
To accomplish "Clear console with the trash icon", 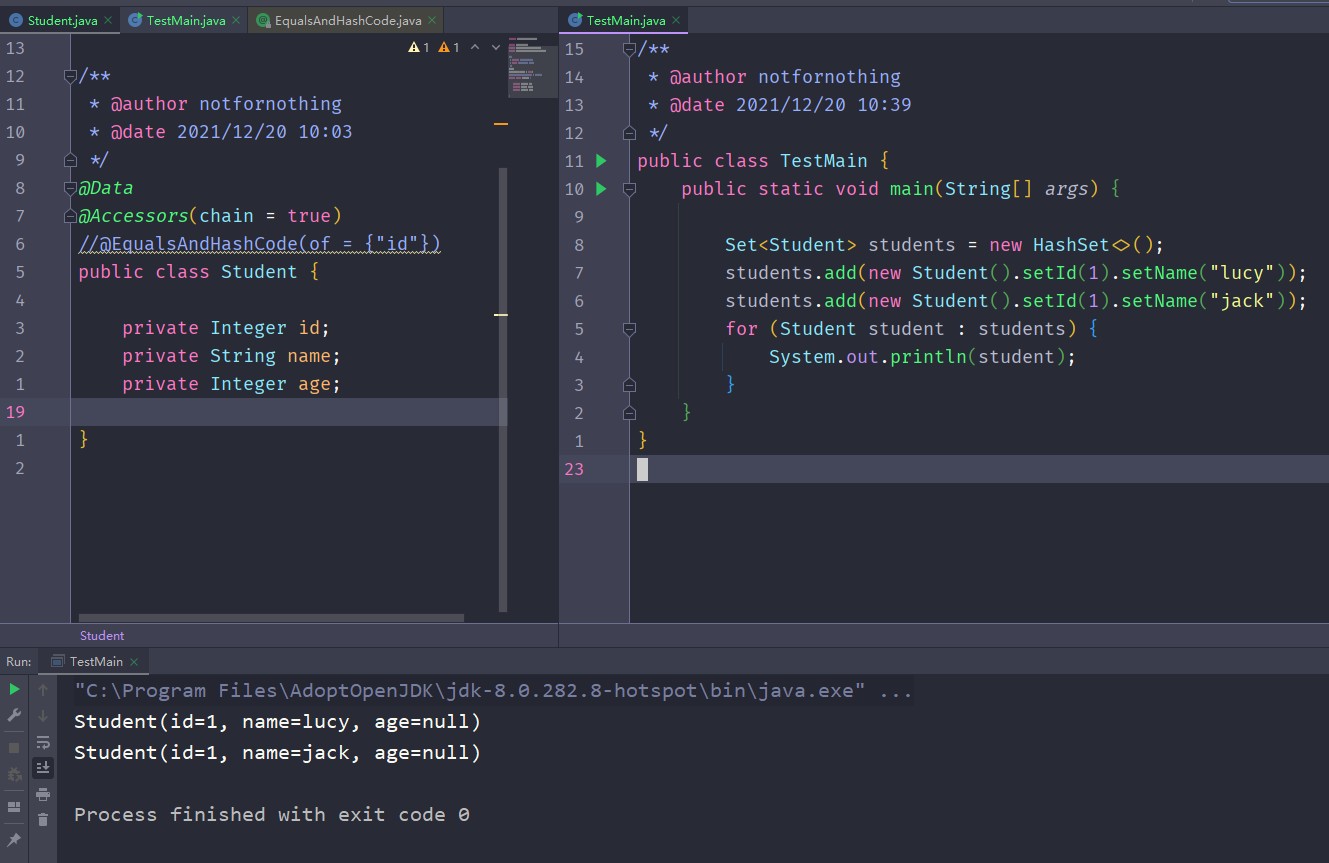I will [x=43, y=820].
